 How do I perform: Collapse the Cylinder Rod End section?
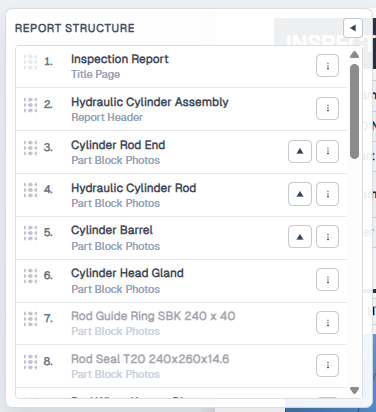click(300, 151)
